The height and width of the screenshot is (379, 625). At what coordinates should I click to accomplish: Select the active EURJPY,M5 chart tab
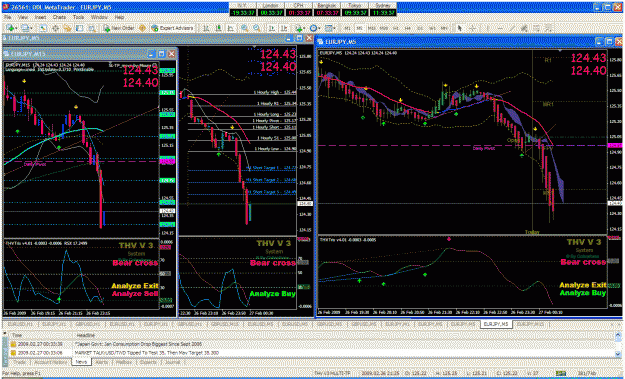[496, 324]
